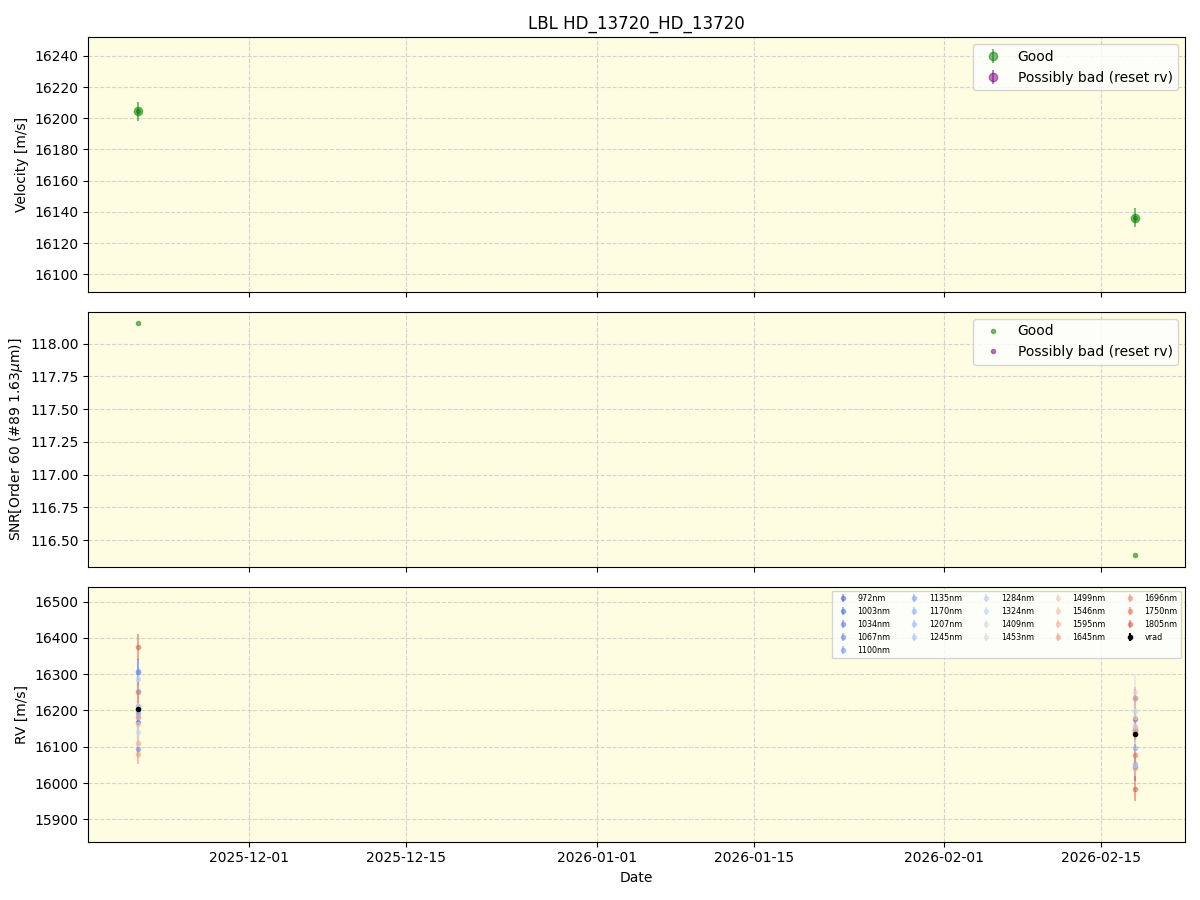Click the lowest red point near 15985 in RV panel
1200x900 pixels.
coord(1135,789)
